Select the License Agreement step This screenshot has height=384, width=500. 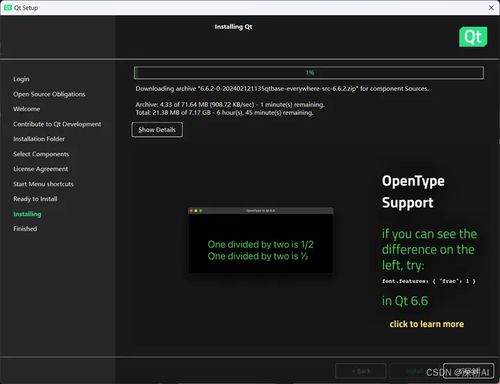coord(41,169)
